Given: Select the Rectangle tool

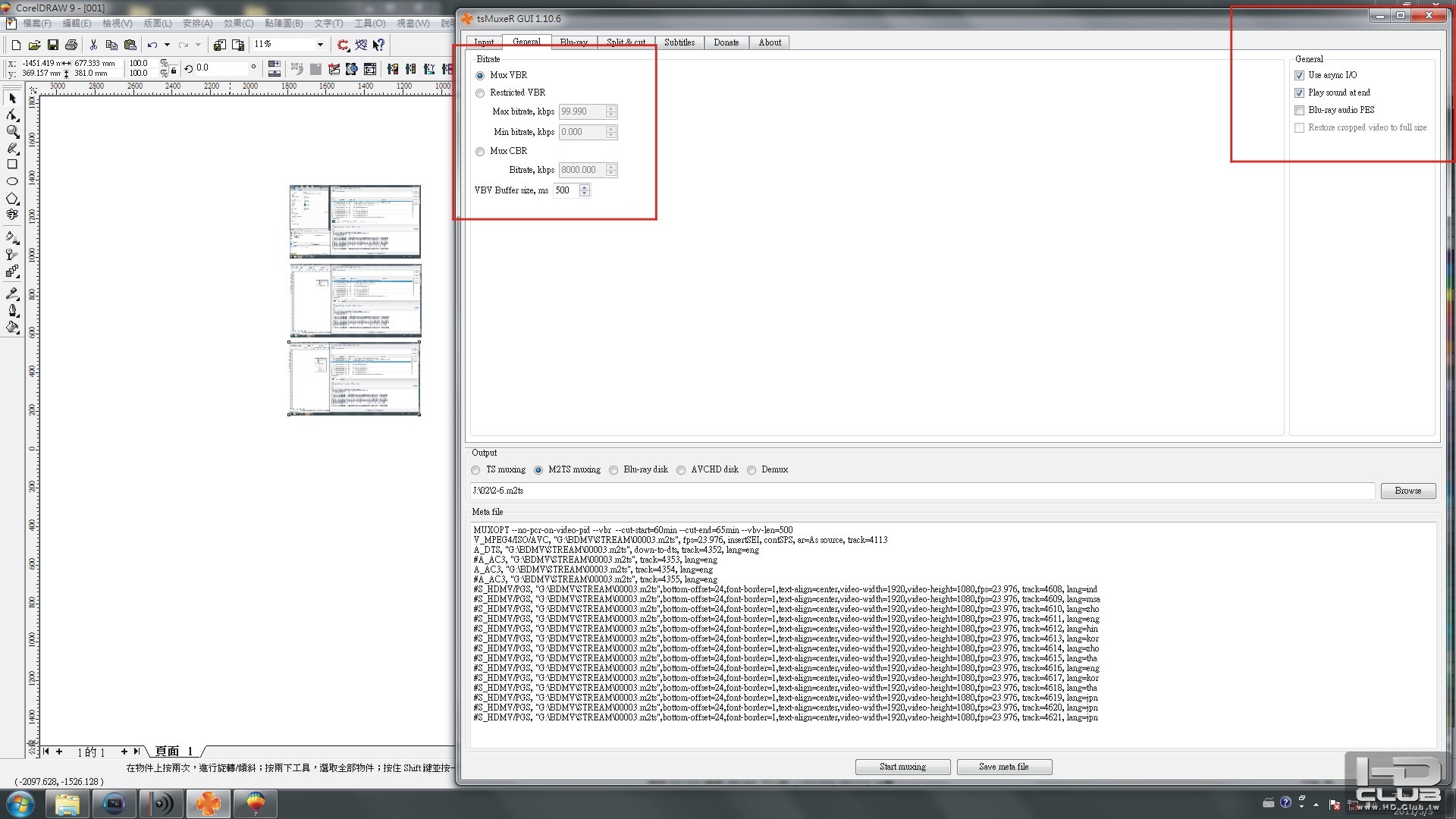Looking at the screenshot, I should tap(12, 165).
